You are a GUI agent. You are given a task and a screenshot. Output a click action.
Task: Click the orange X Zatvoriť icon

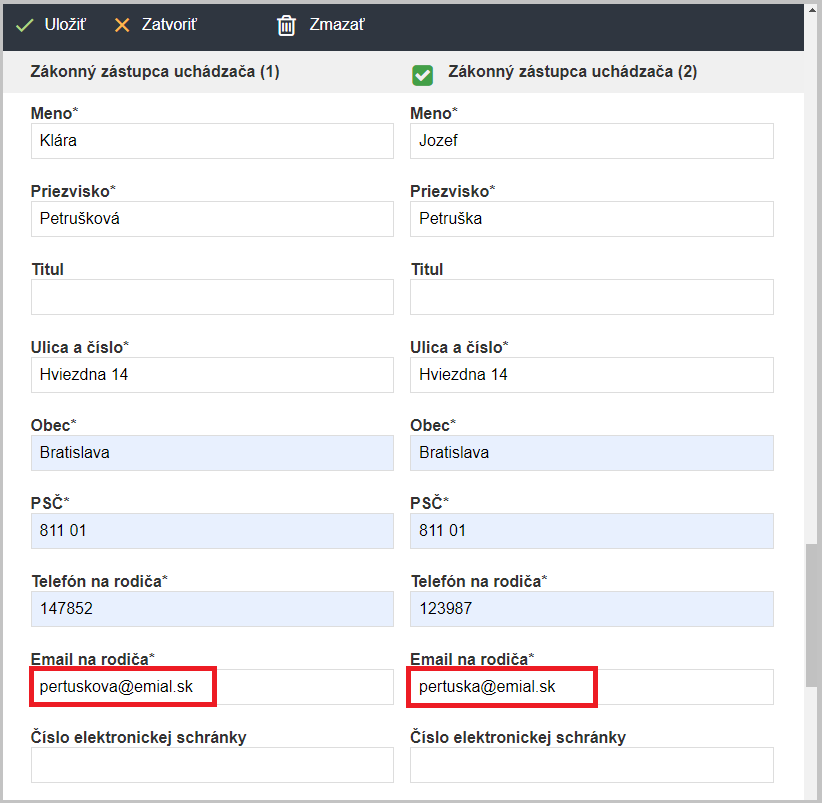pos(122,25)
